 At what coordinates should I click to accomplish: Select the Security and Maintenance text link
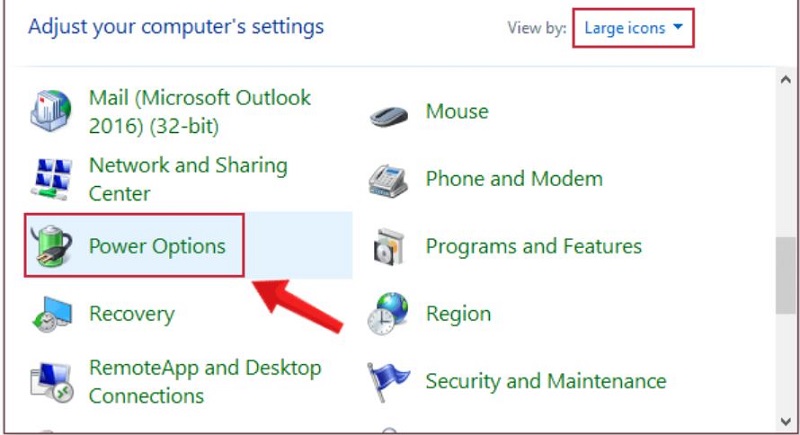click(546, 381)
